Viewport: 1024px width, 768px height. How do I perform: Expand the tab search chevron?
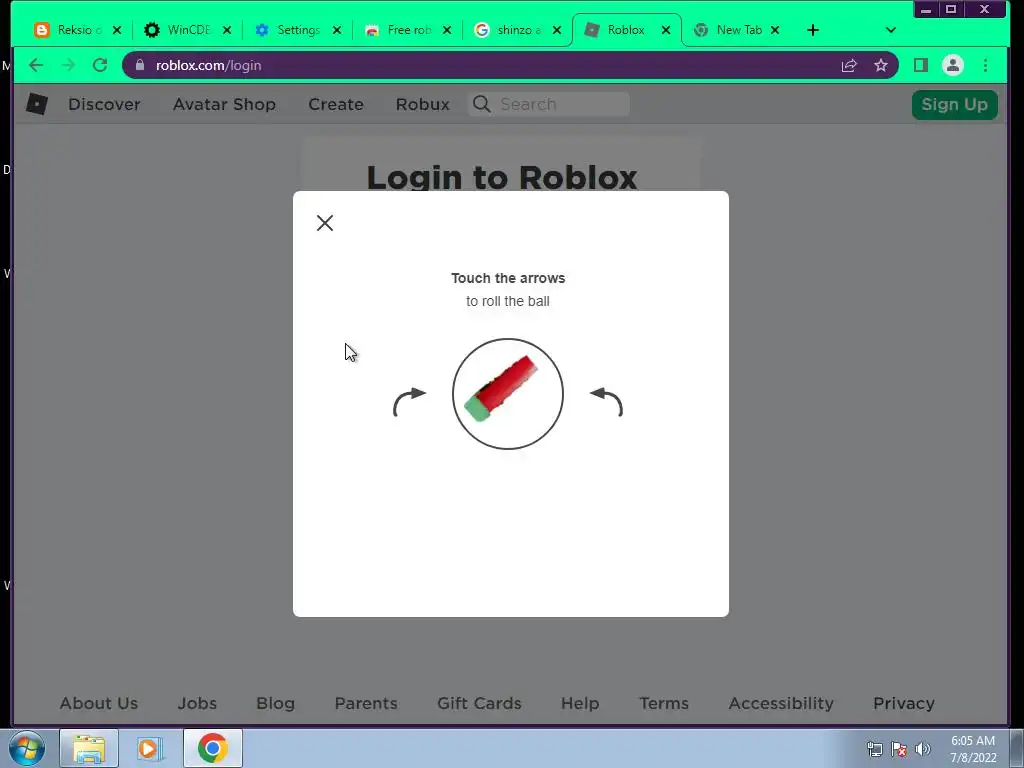click(x=890, y=30)
